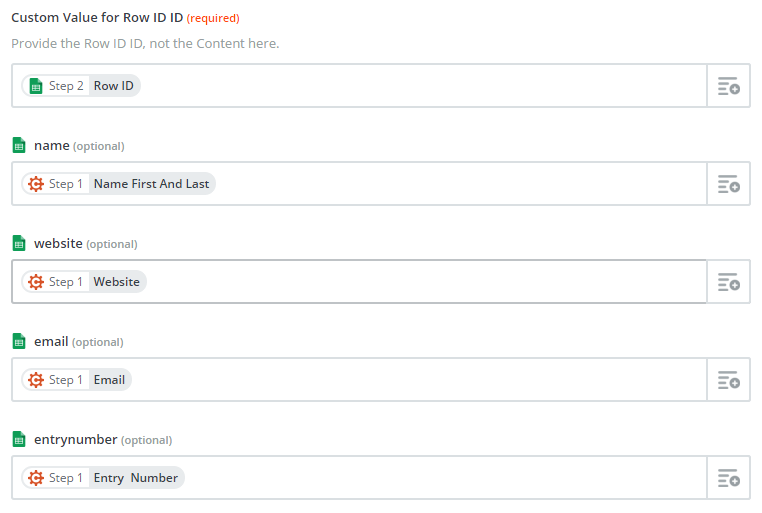Screen dimensions: 762x513
Task: Open the insert-field picker for the name field
Action: 728,184
